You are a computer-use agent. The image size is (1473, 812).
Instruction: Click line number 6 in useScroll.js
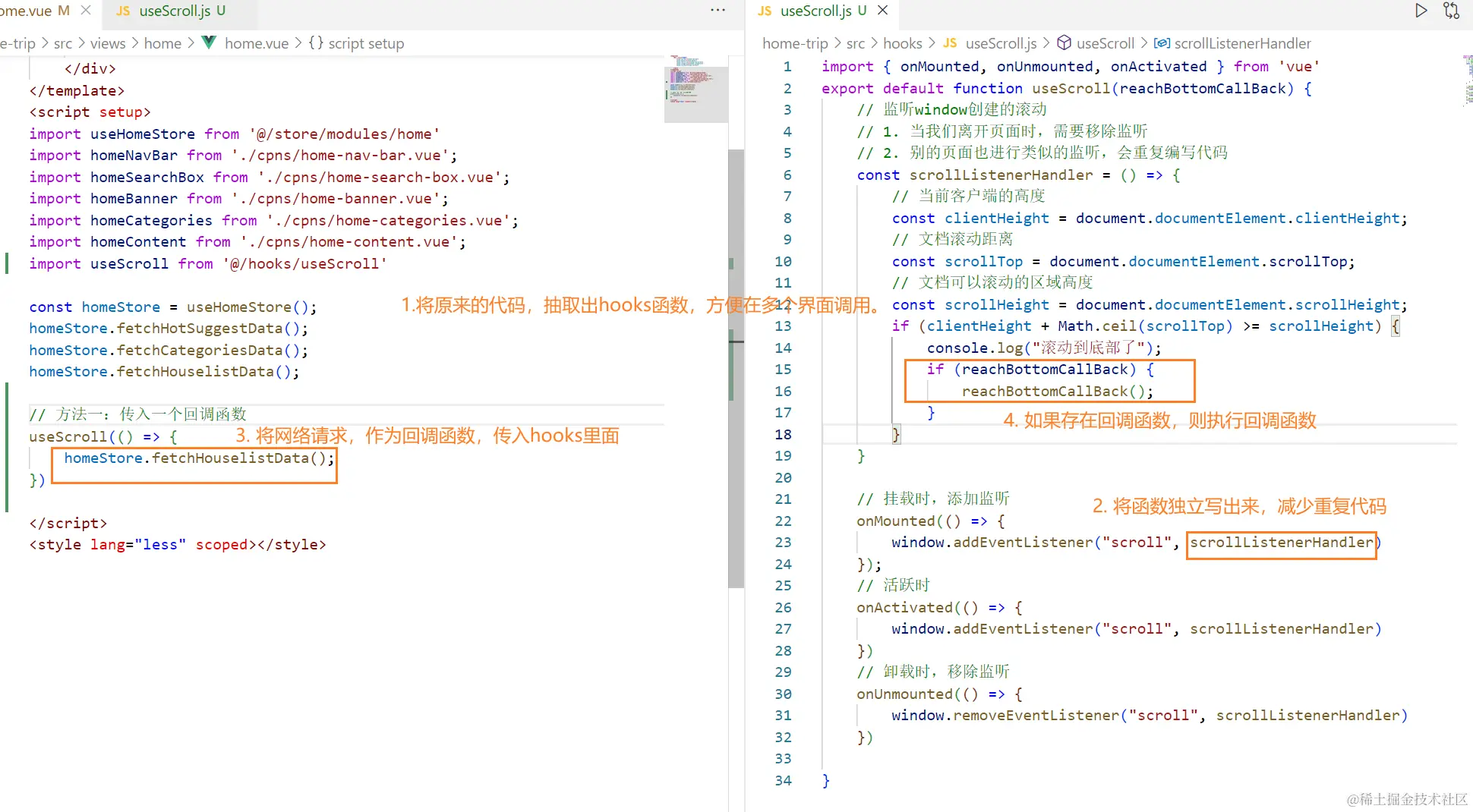(787, 175)
